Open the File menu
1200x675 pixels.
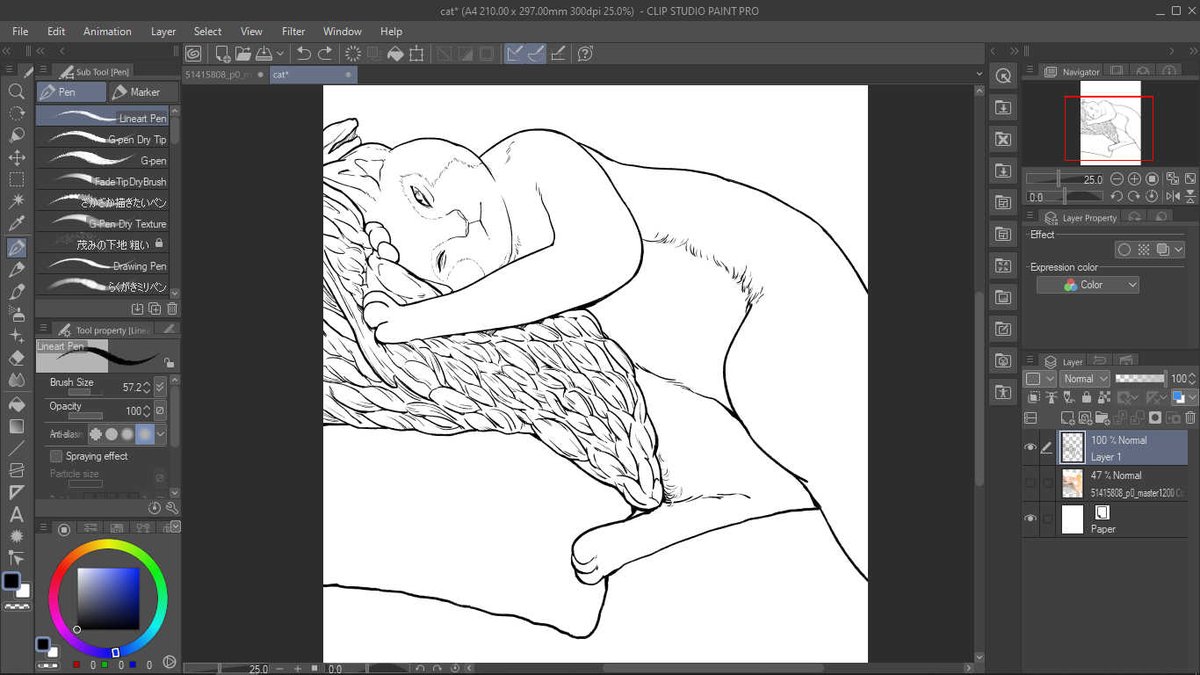(x=20, y=32)
